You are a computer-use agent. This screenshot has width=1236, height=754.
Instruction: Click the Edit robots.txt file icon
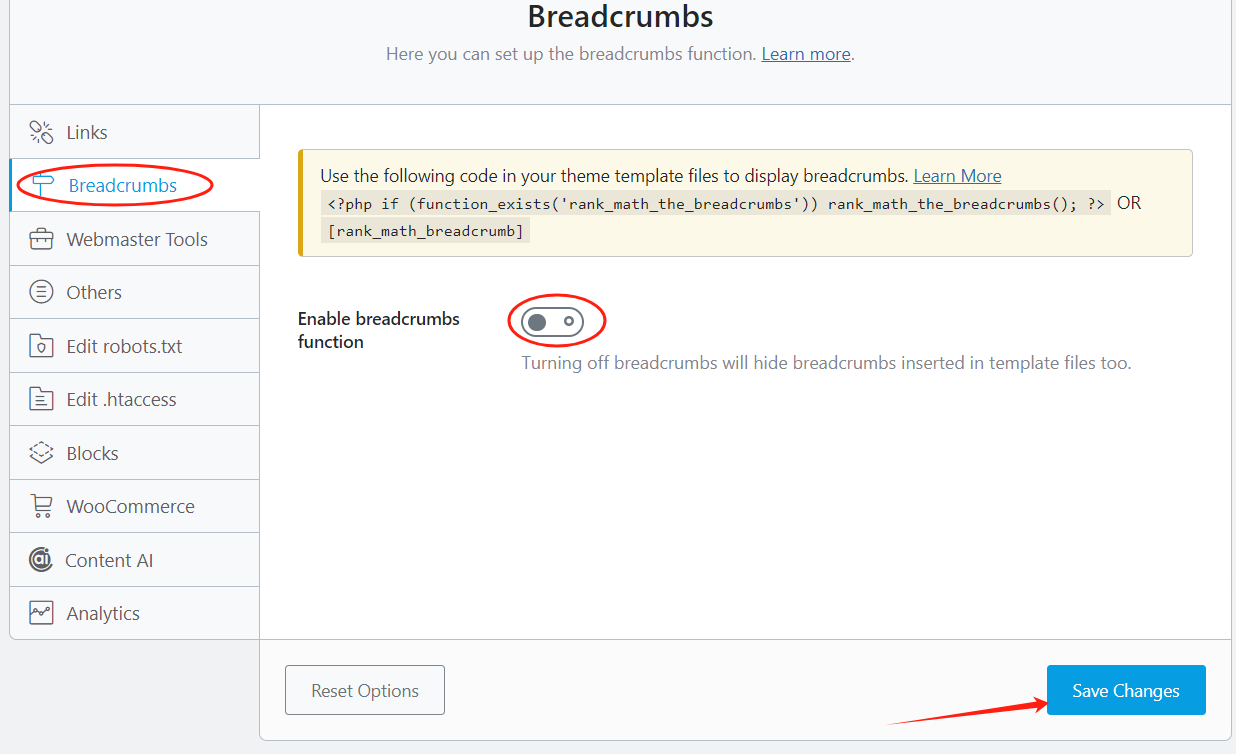(x=41, y=346)
